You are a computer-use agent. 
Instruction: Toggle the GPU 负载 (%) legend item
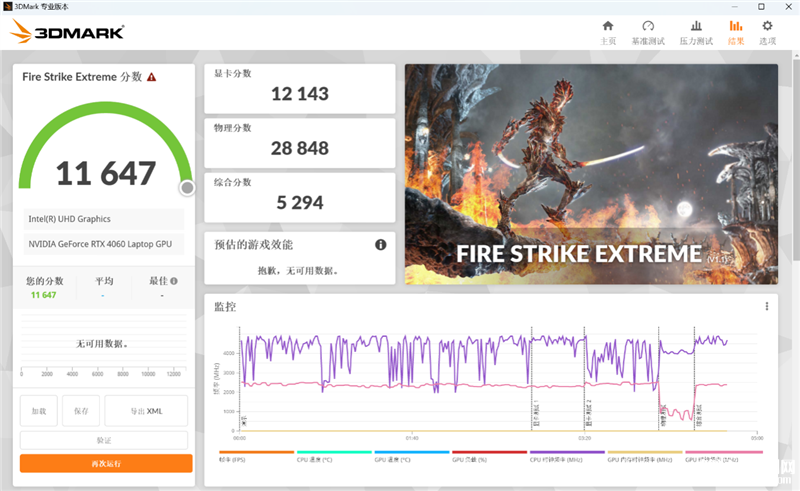tap(489, 456)
